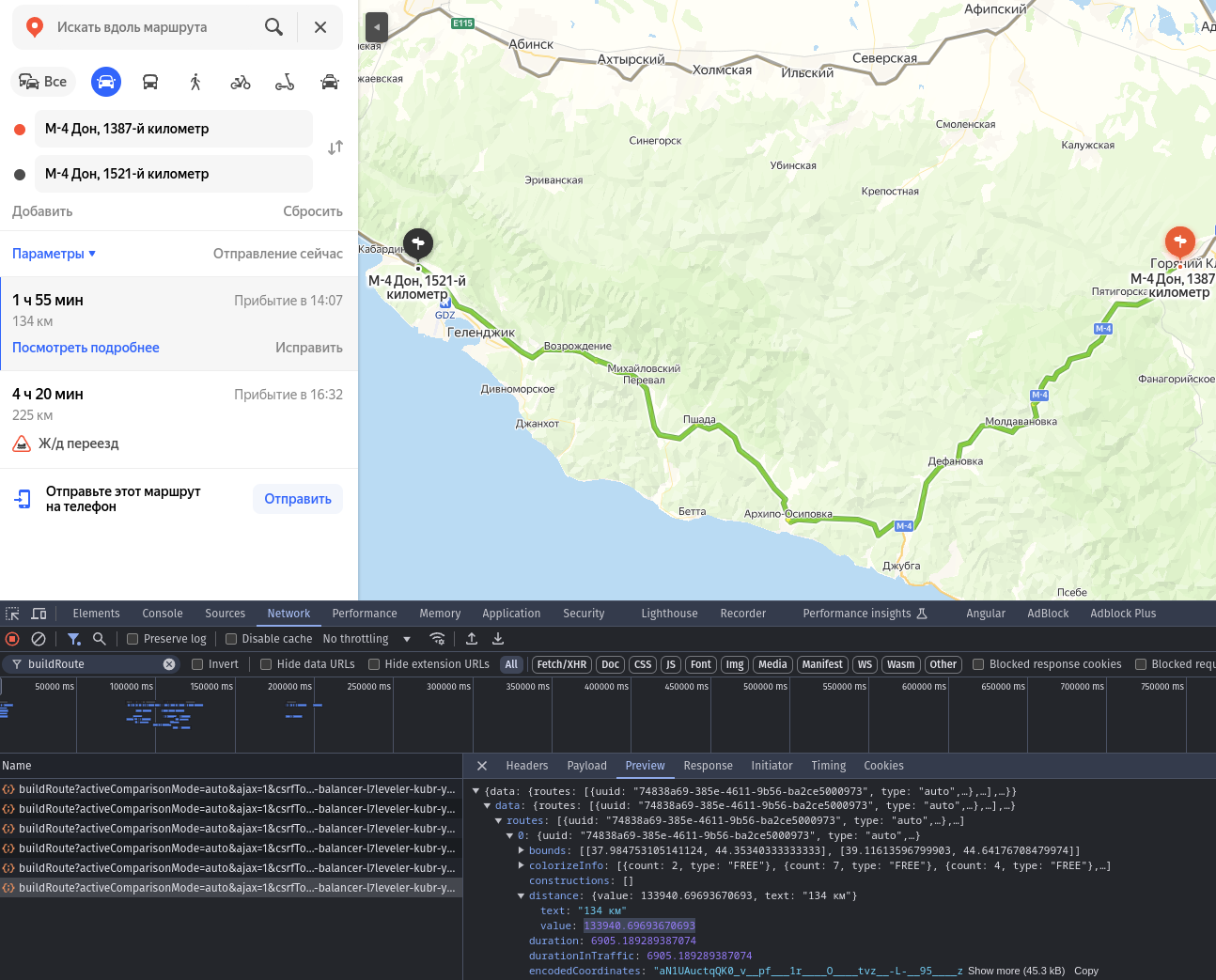
Task: Expand the Параметры route options
Action: click(54, 254)
